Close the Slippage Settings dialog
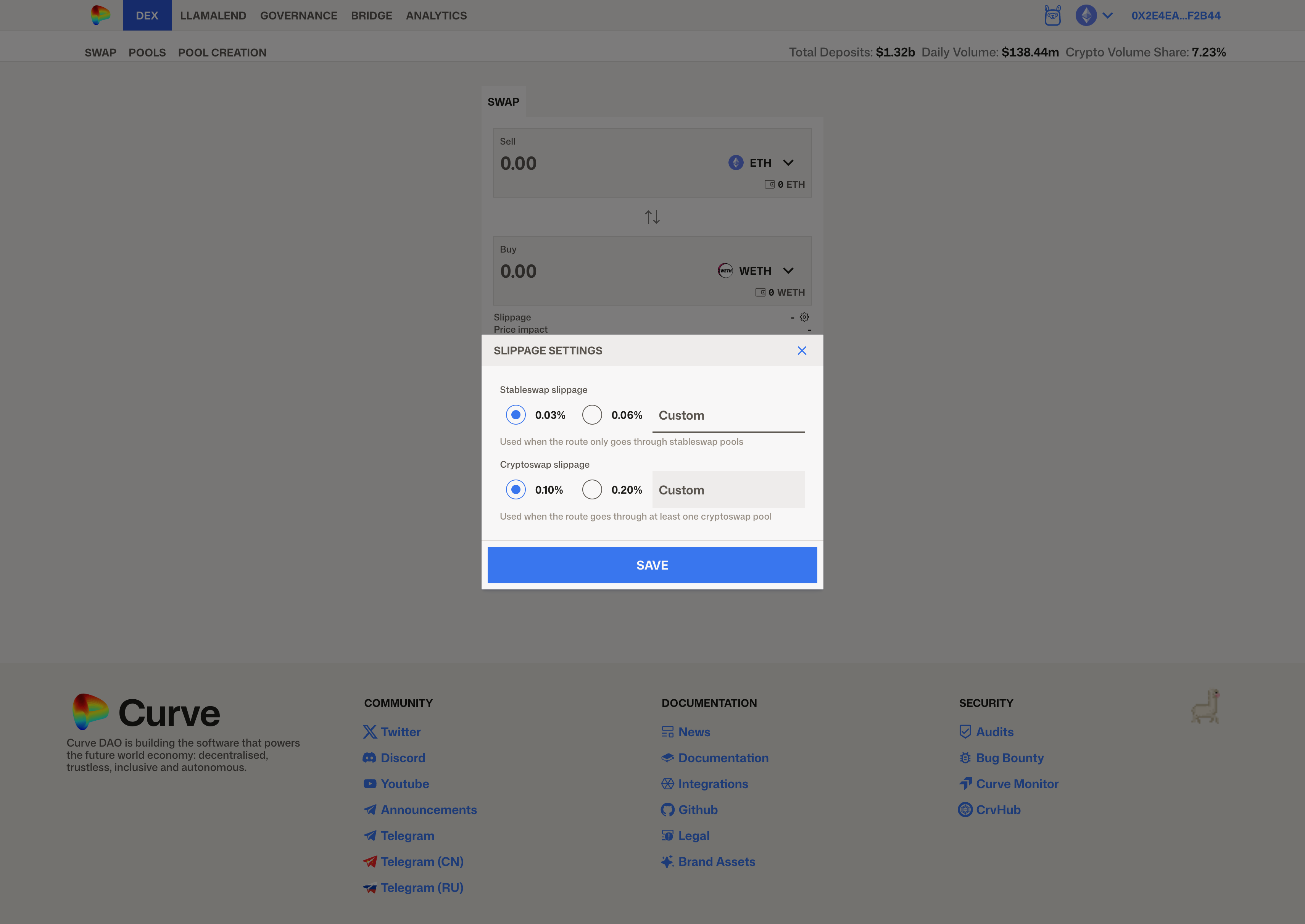This screenshot has height=924, width=1305. 802,351
